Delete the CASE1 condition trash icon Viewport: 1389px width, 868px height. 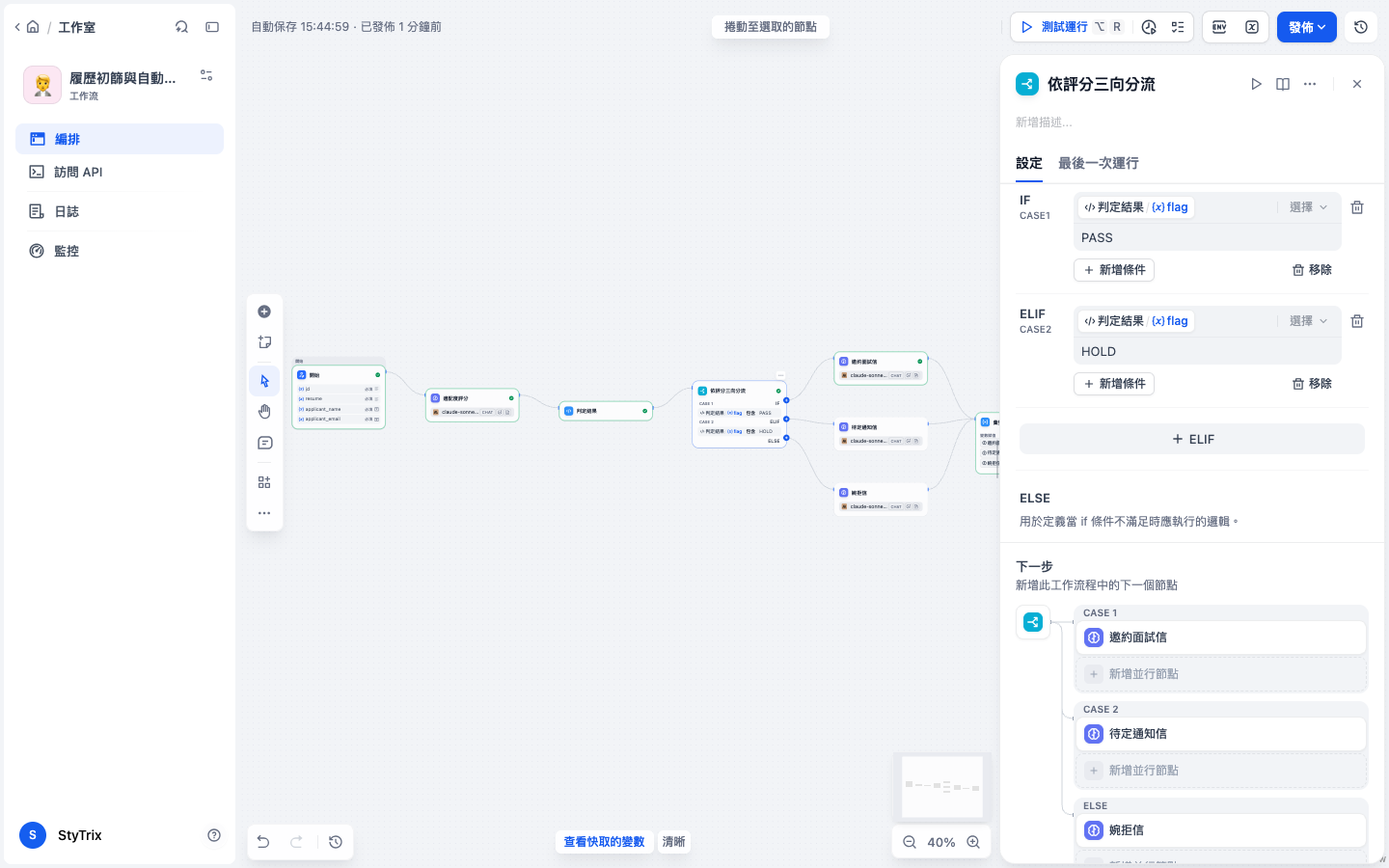point(1357,207)
